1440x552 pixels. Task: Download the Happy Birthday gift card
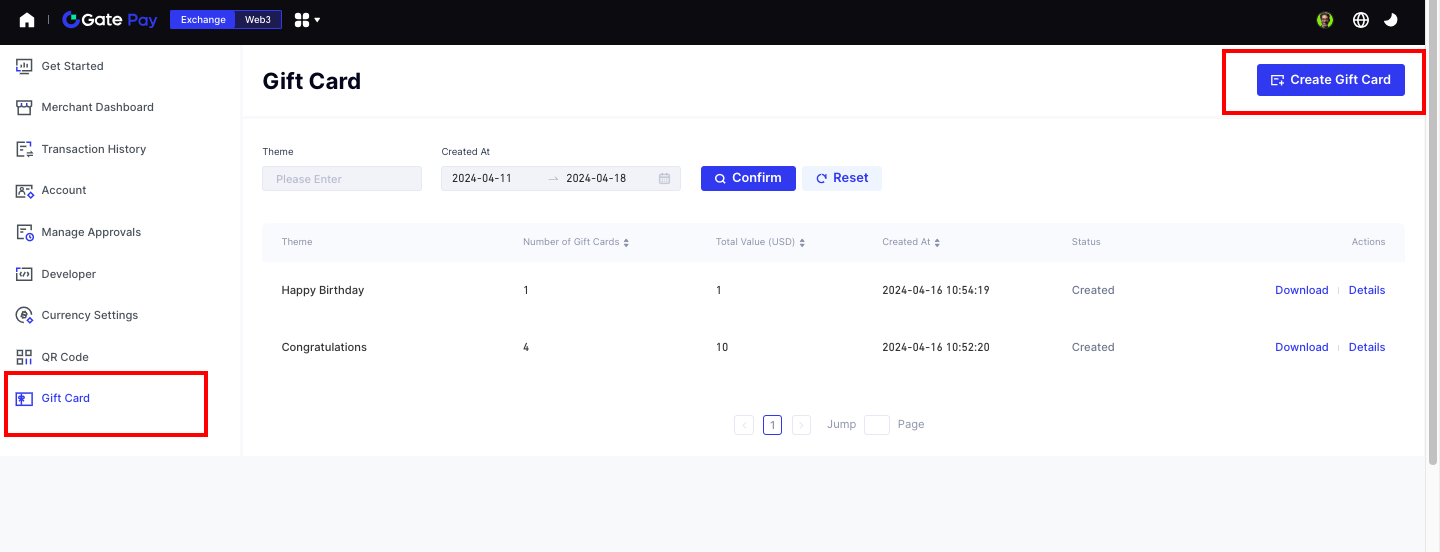1301,290
